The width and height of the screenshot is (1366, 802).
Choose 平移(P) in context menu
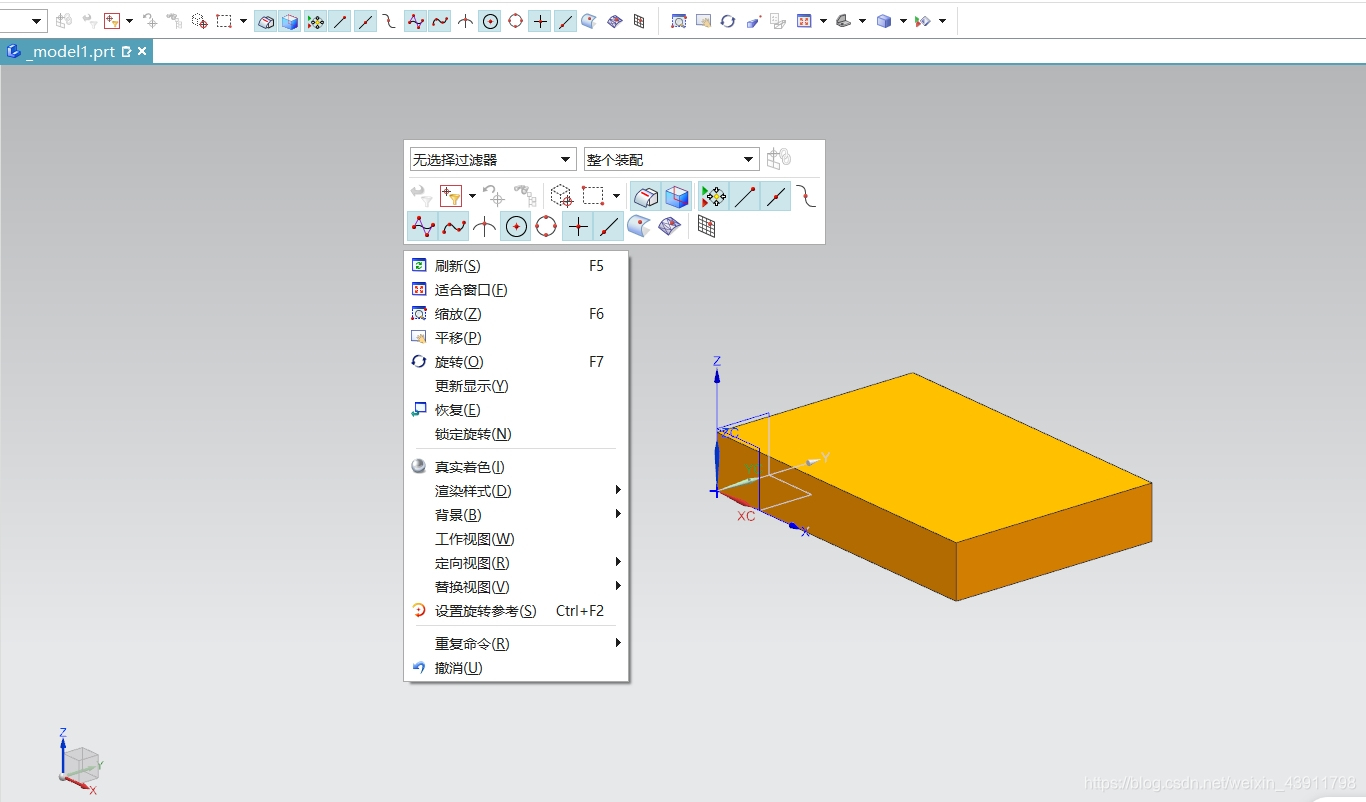[516, 338]
